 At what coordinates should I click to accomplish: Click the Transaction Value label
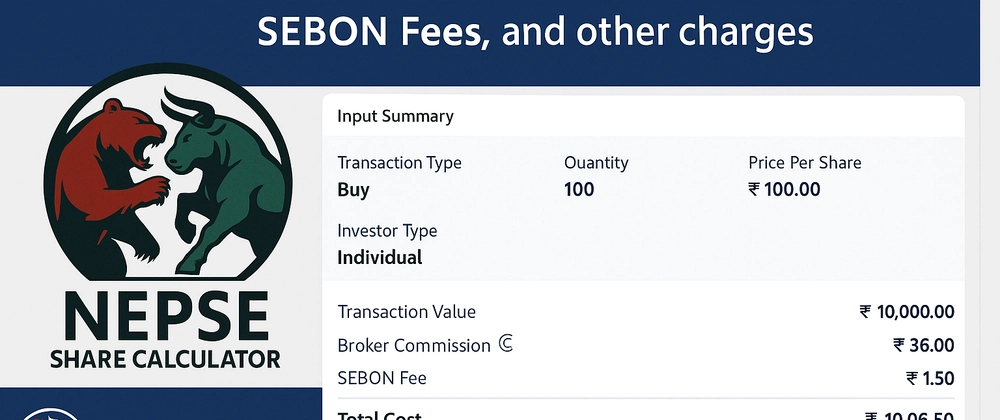point(406,312)
